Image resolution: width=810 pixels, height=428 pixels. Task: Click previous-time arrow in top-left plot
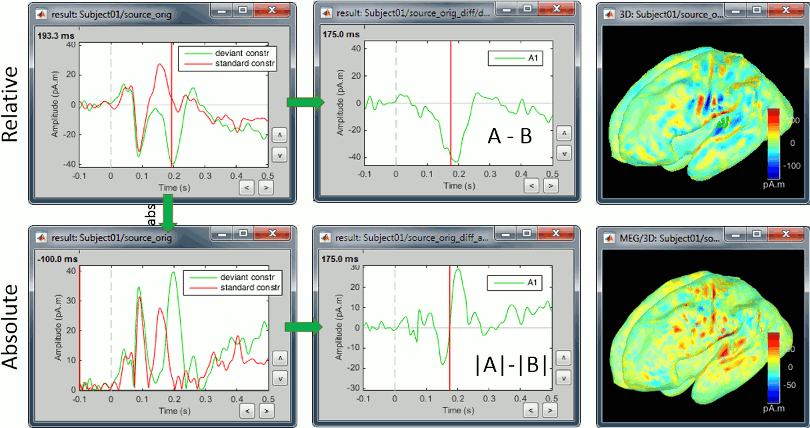[247, 186]
